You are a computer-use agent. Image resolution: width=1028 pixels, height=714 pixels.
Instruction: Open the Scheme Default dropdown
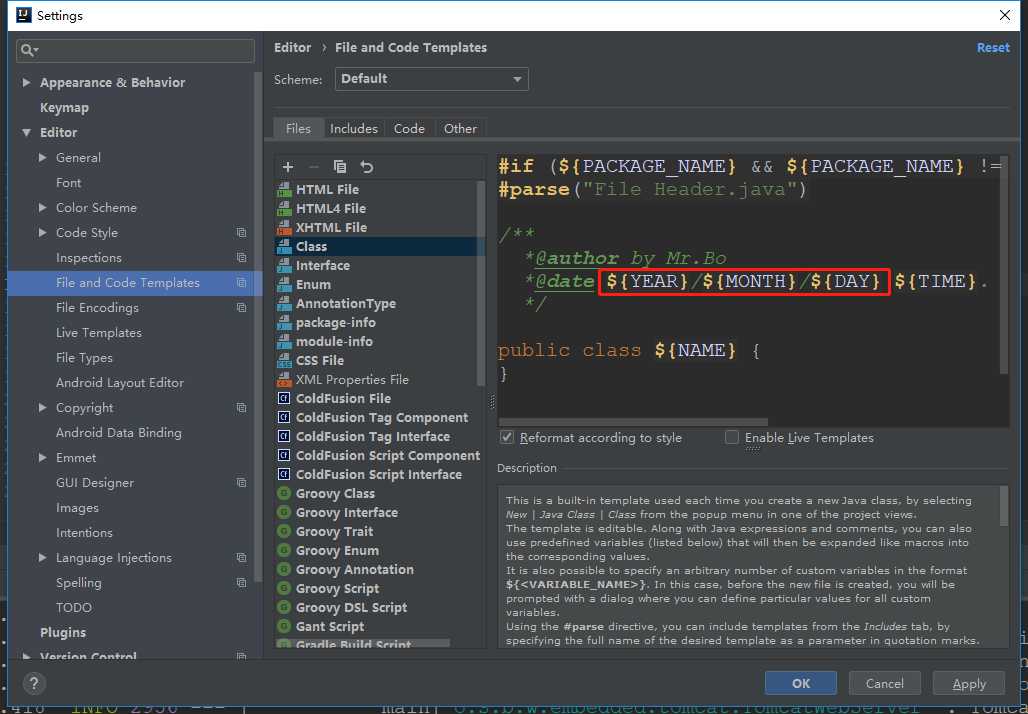click(x=431, y=79)
